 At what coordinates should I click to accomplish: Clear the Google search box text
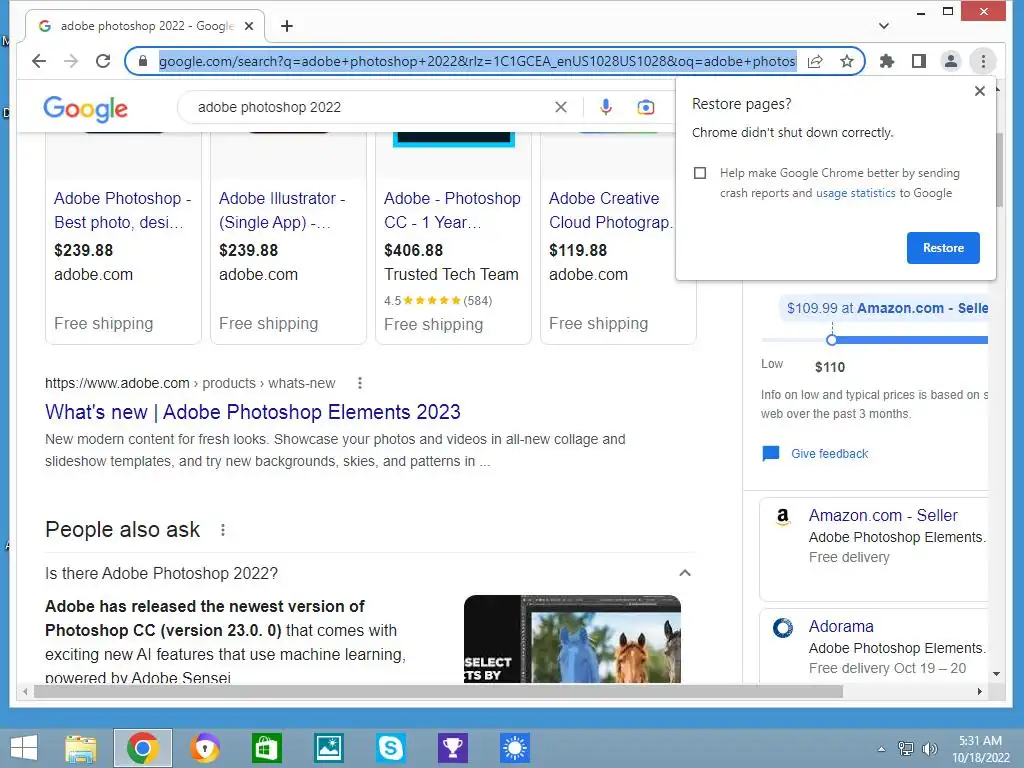[561, 107]
